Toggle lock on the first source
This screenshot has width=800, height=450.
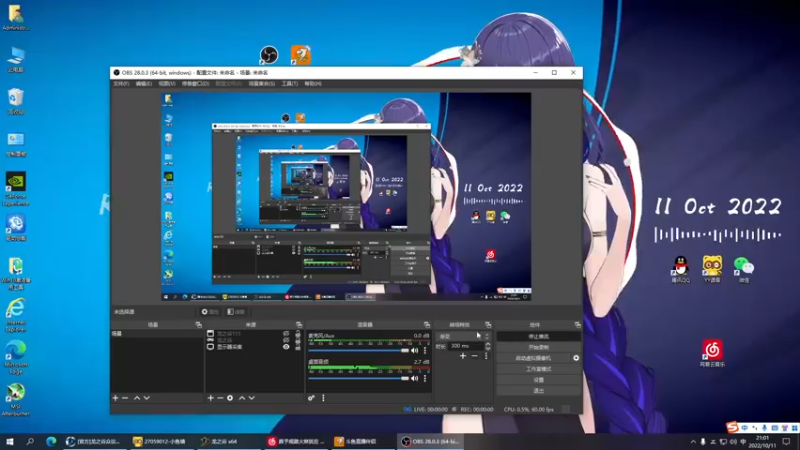(x=298, y=334)
